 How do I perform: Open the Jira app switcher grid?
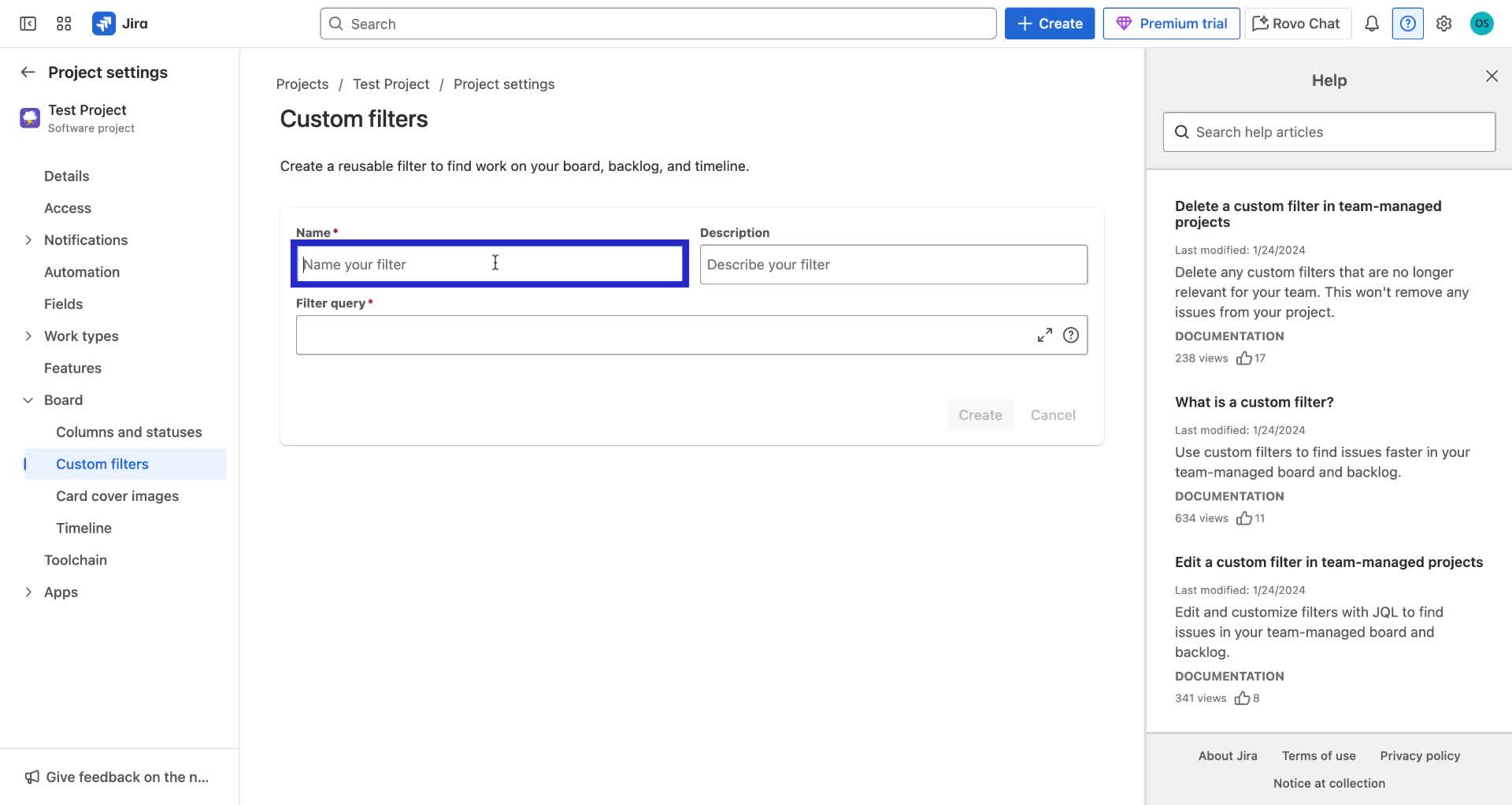[x=64, y=24]
